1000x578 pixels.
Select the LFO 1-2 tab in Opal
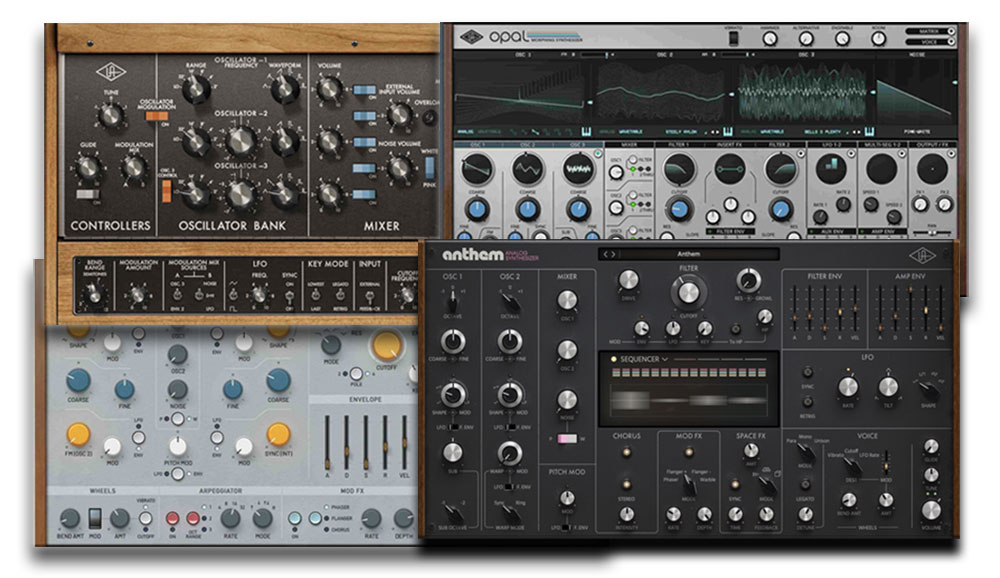(x=831, y=145)
